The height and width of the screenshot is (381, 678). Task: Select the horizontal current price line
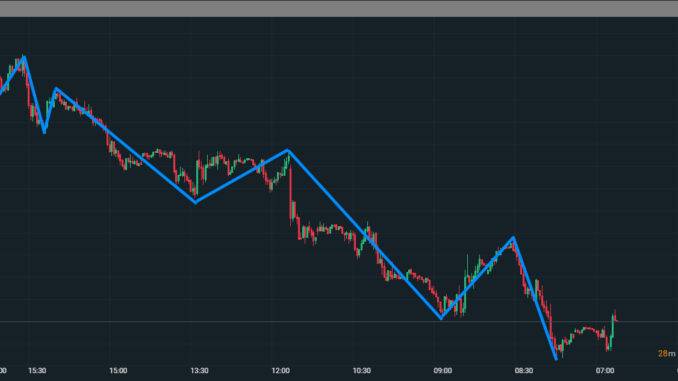click(339, 322)
